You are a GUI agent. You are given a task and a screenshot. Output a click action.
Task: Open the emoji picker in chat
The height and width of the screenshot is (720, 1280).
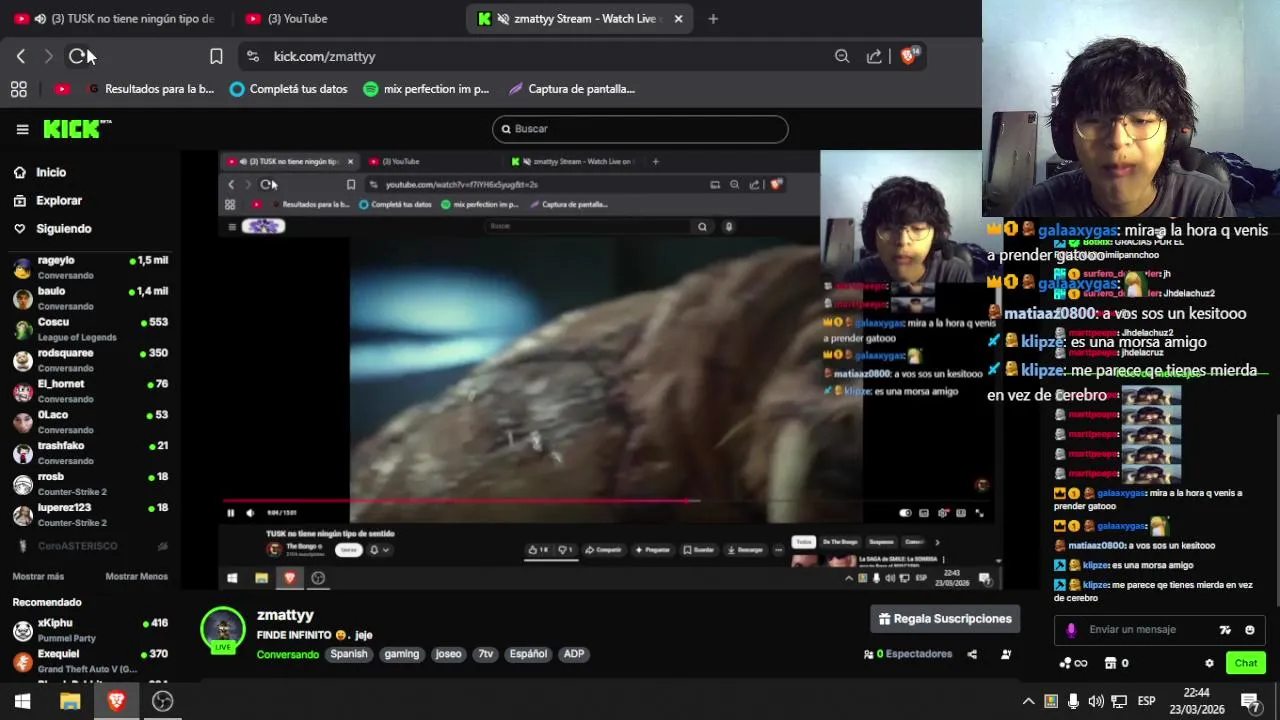click(x=1250, y=630)
